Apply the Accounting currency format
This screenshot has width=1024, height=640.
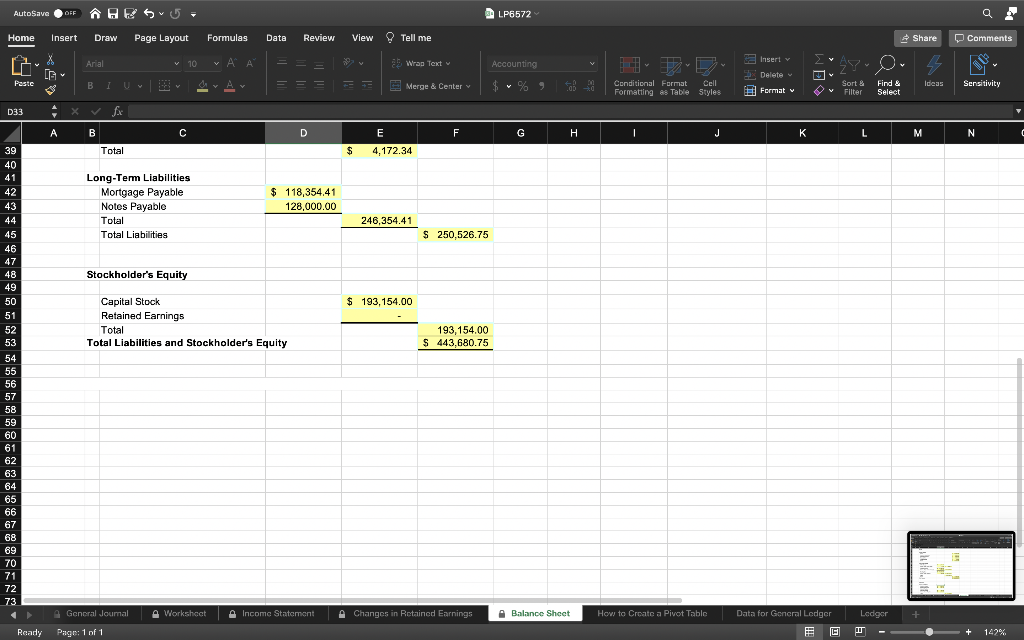point(496,88)
